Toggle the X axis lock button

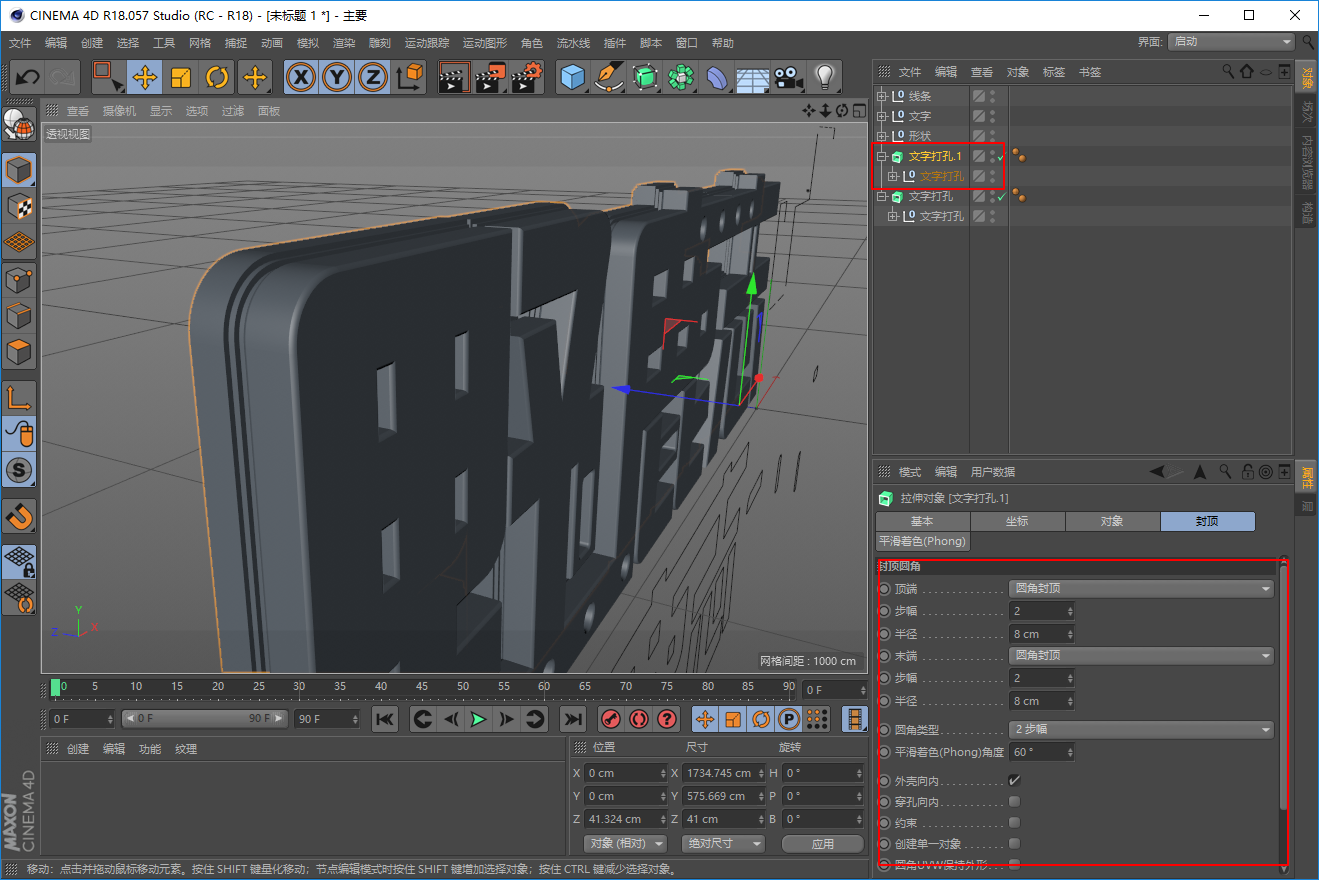300,77
